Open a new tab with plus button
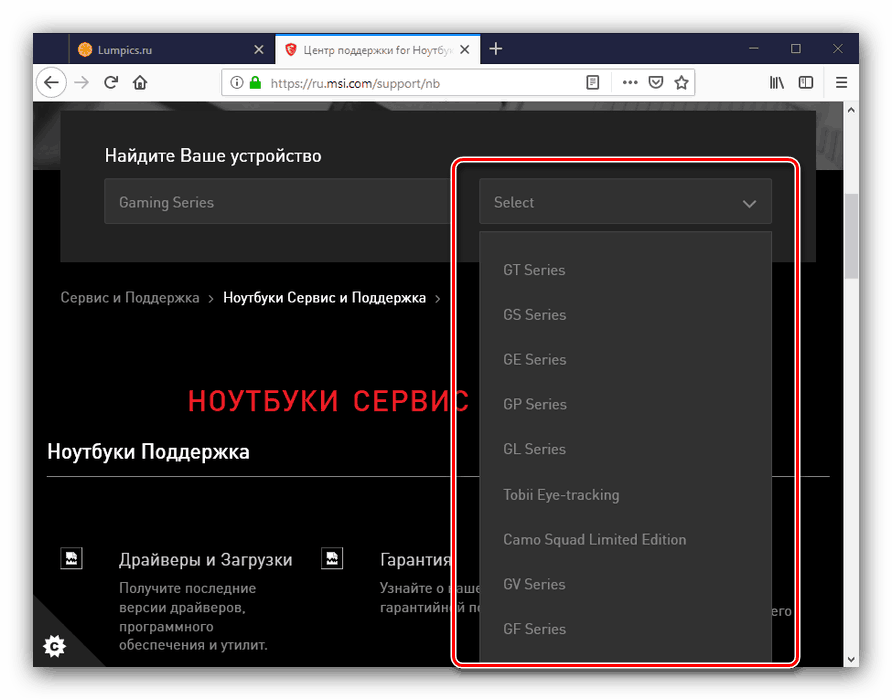 pos(495,49)
